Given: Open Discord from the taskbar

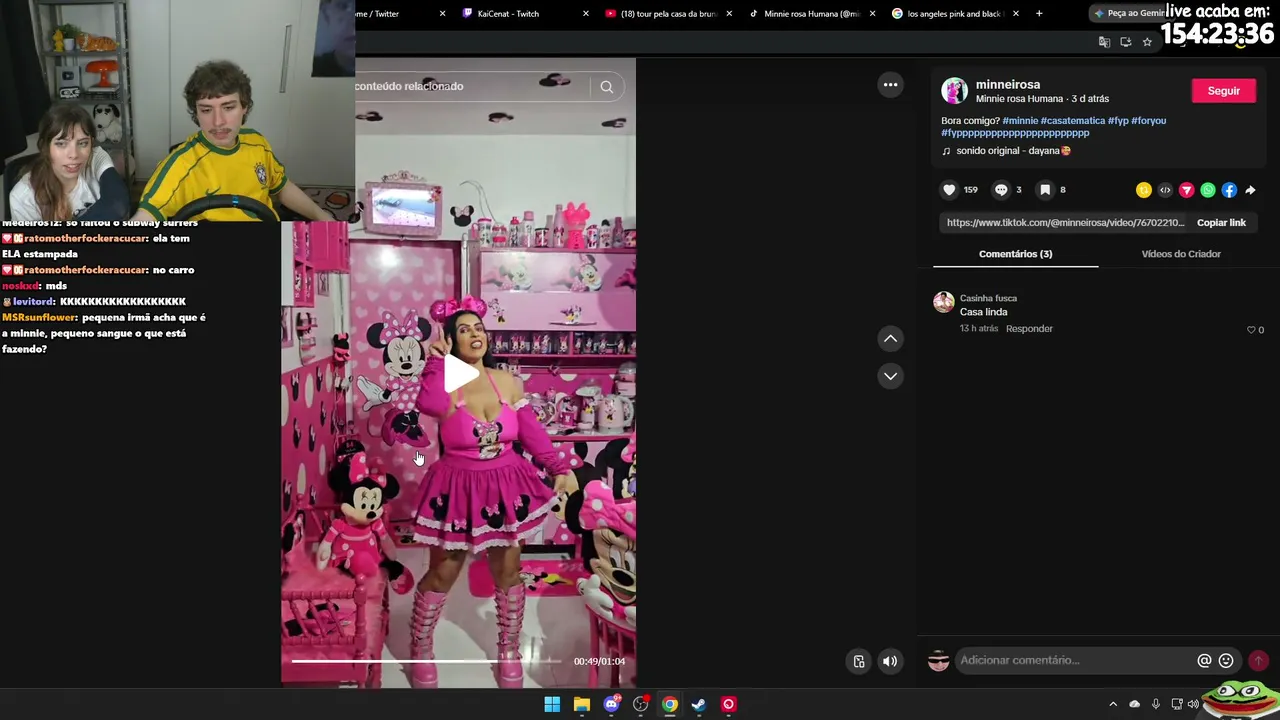Looking at the screenshot, I should tap(611, 705).
